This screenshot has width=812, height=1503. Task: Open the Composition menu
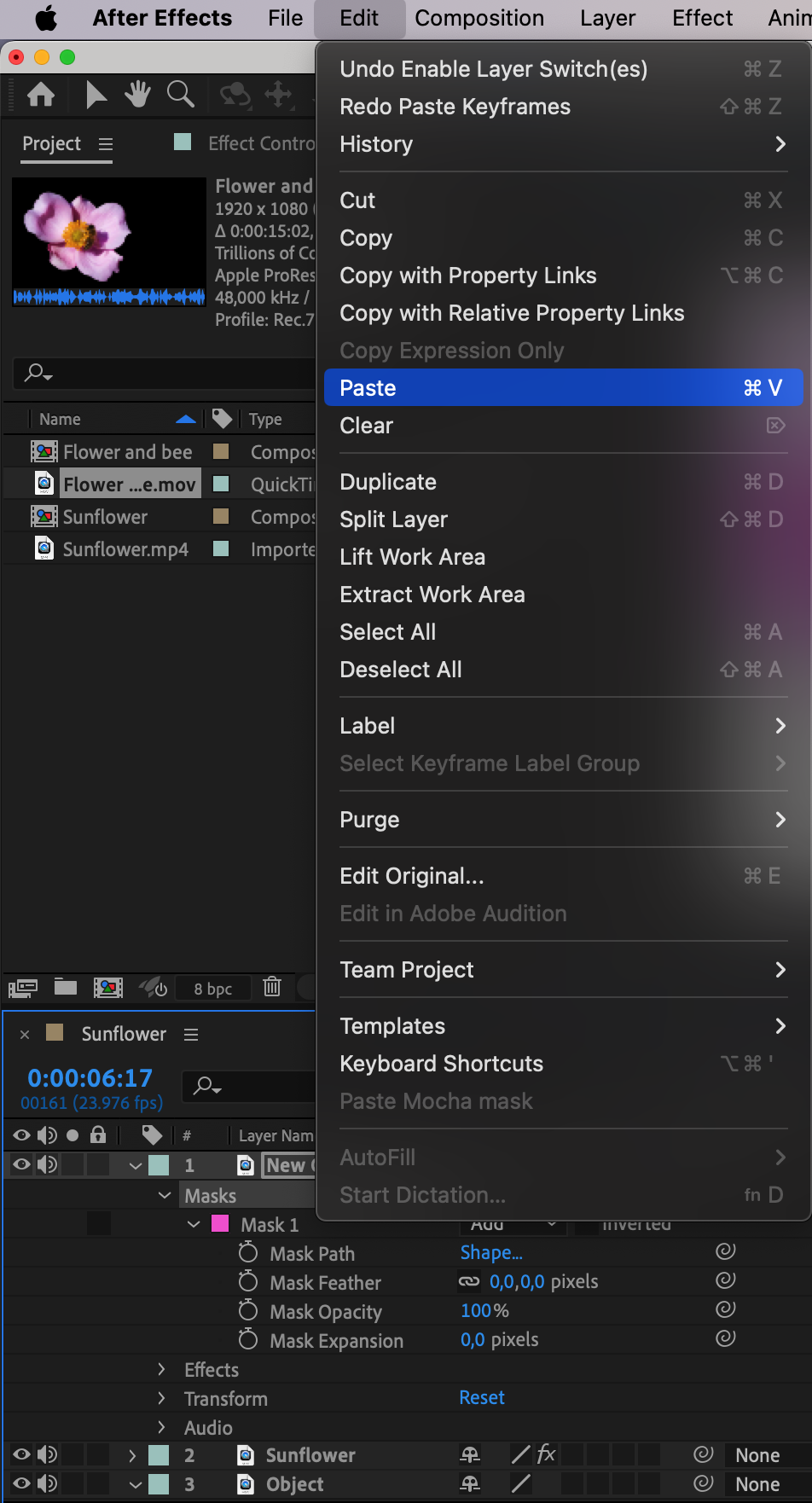(479, 18)
